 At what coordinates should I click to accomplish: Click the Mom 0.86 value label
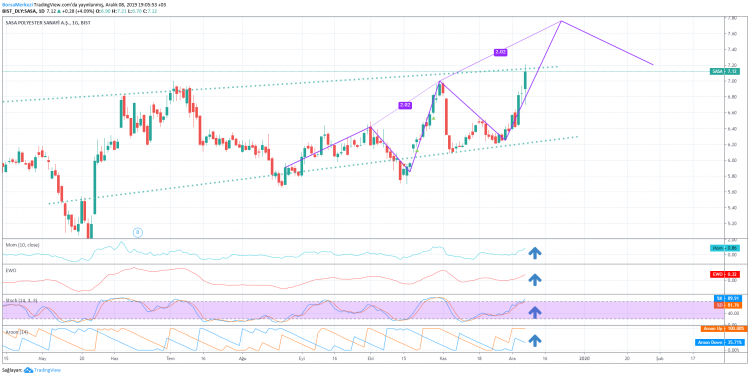click(725, 248)
